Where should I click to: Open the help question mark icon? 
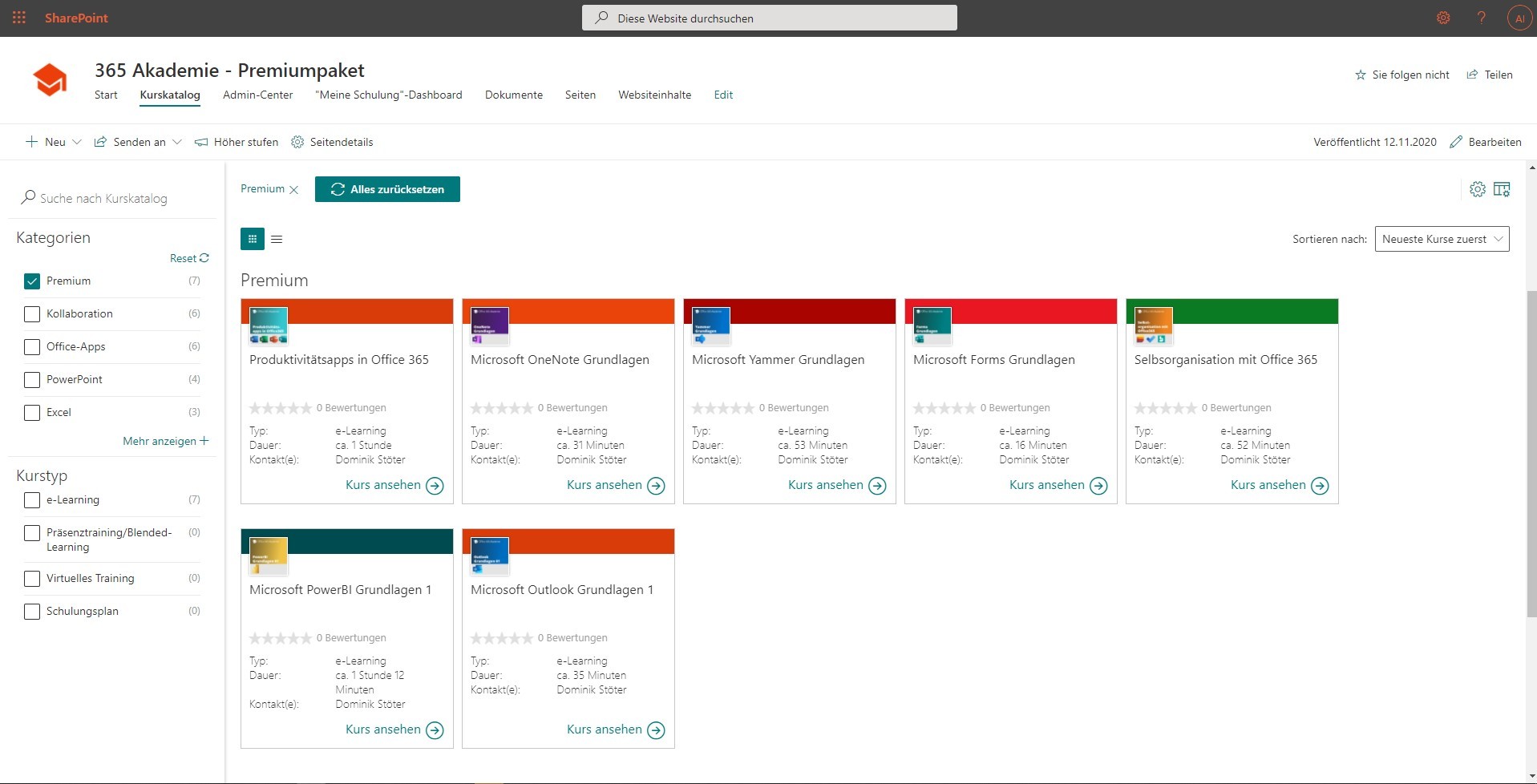tap(1482, 18)
